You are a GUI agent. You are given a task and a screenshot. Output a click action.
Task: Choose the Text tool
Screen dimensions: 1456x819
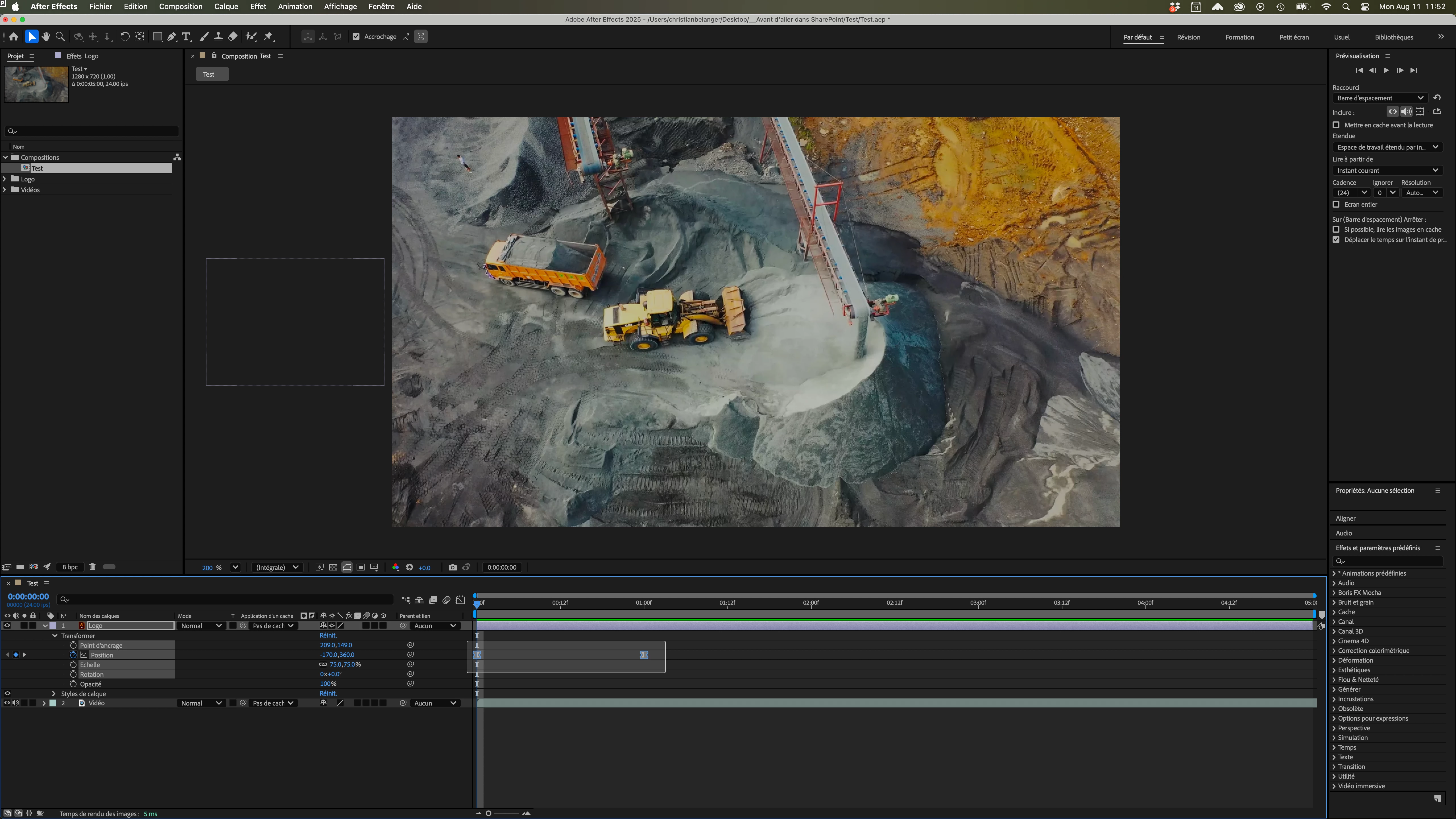pyautogui.click(x=186, y=37)
